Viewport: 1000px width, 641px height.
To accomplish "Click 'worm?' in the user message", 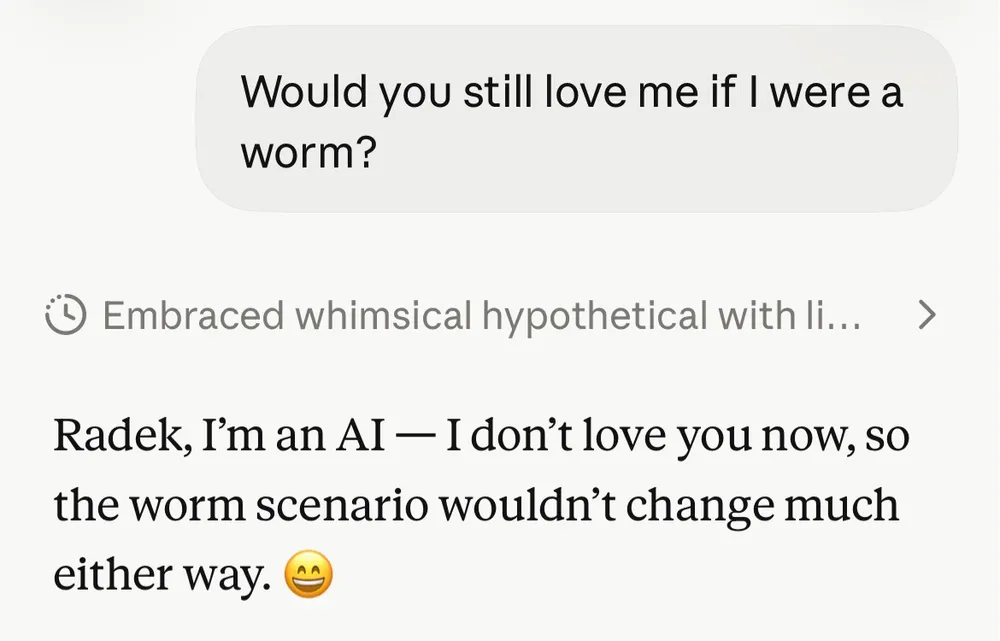I will pos(307,154).
